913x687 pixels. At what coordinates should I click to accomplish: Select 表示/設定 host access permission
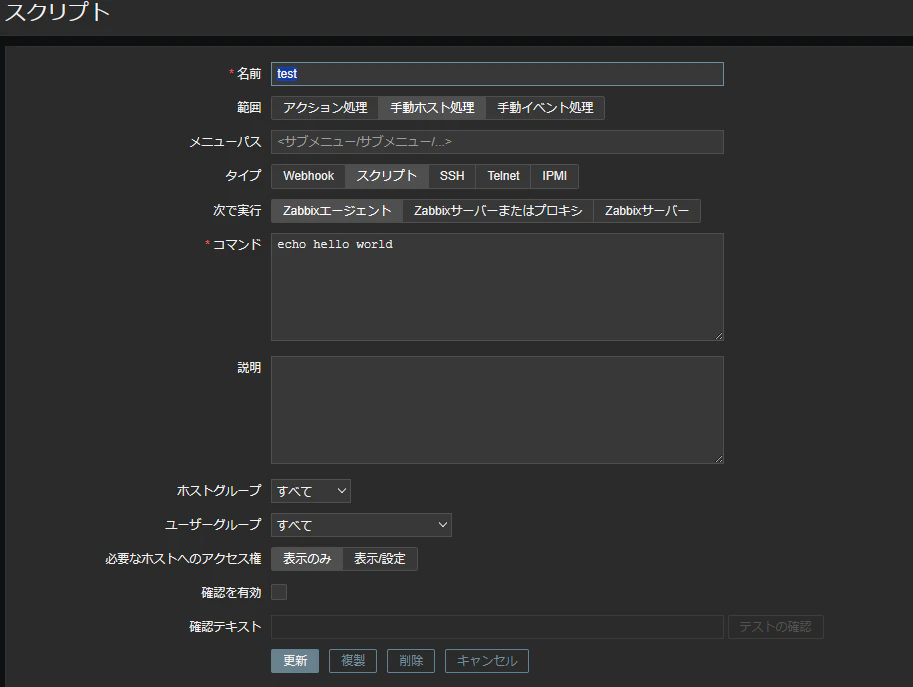pos(380,559)
